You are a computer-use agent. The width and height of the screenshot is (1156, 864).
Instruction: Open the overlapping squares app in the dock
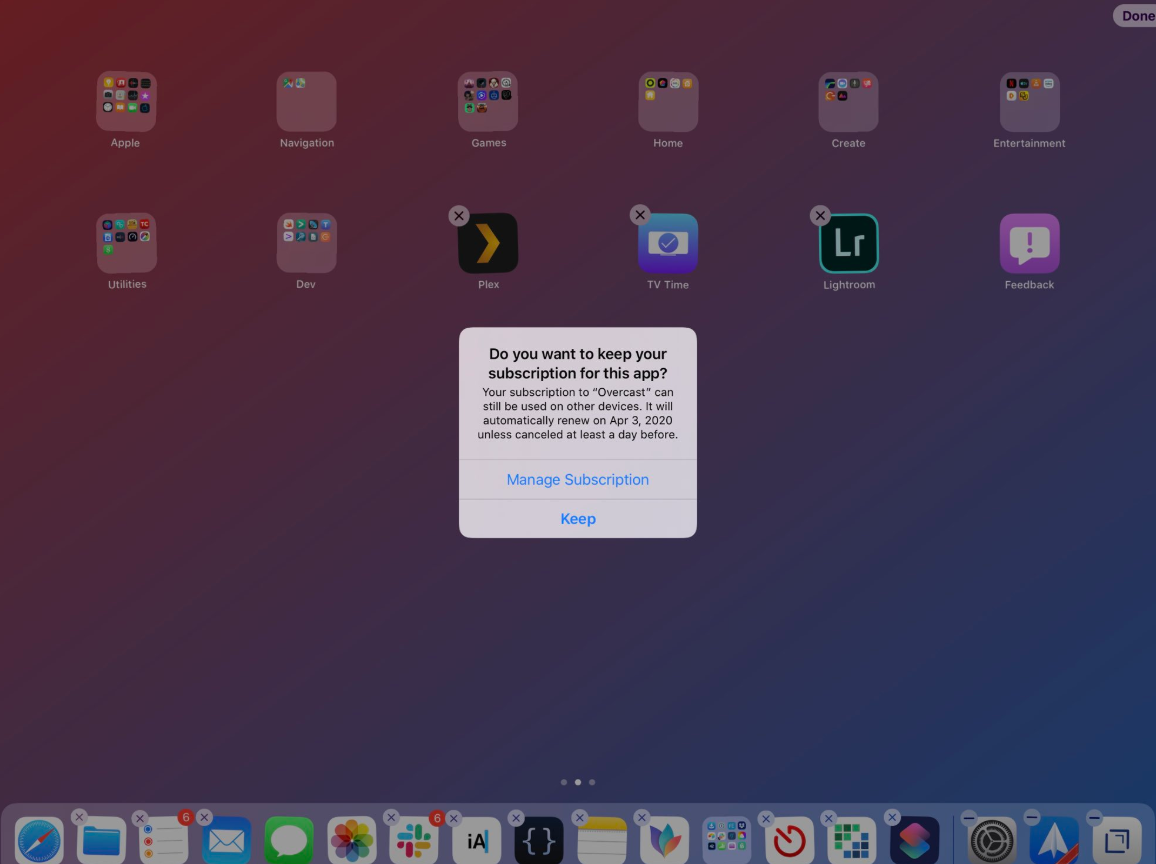click(1117, 840)
